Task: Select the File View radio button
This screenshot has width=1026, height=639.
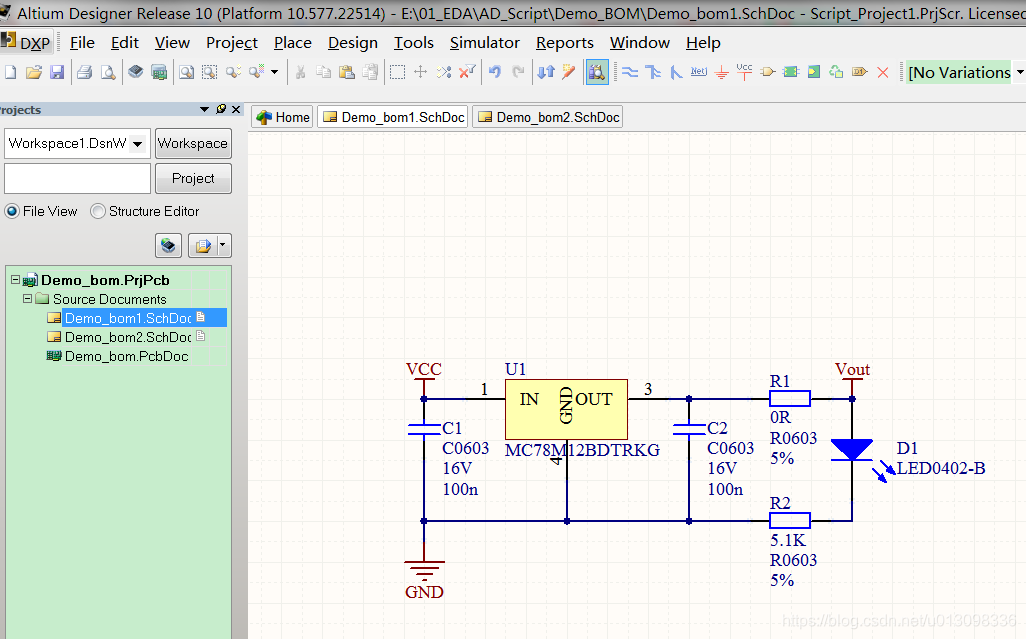Action: click(x=12, y=211)
